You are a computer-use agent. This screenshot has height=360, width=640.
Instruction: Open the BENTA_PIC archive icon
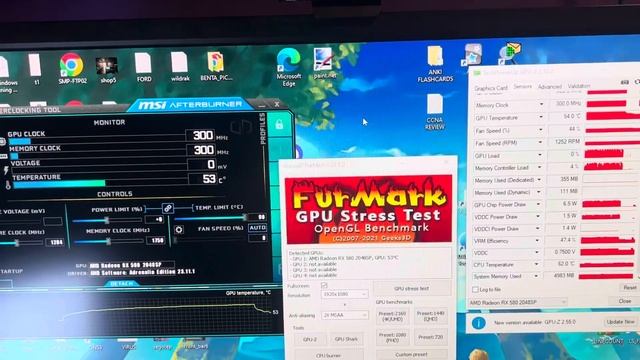click(x=216, y=66)
